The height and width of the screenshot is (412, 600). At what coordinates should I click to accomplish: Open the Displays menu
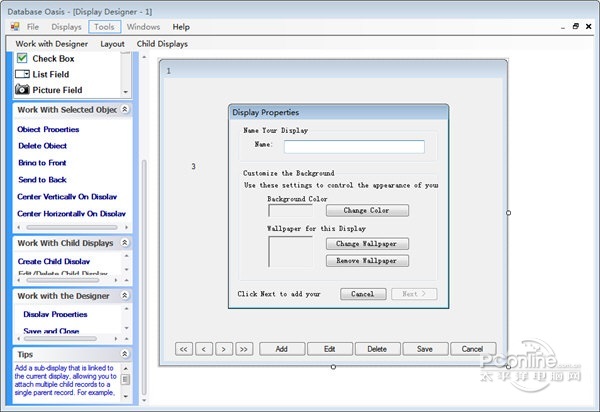[x=67, y=27]
